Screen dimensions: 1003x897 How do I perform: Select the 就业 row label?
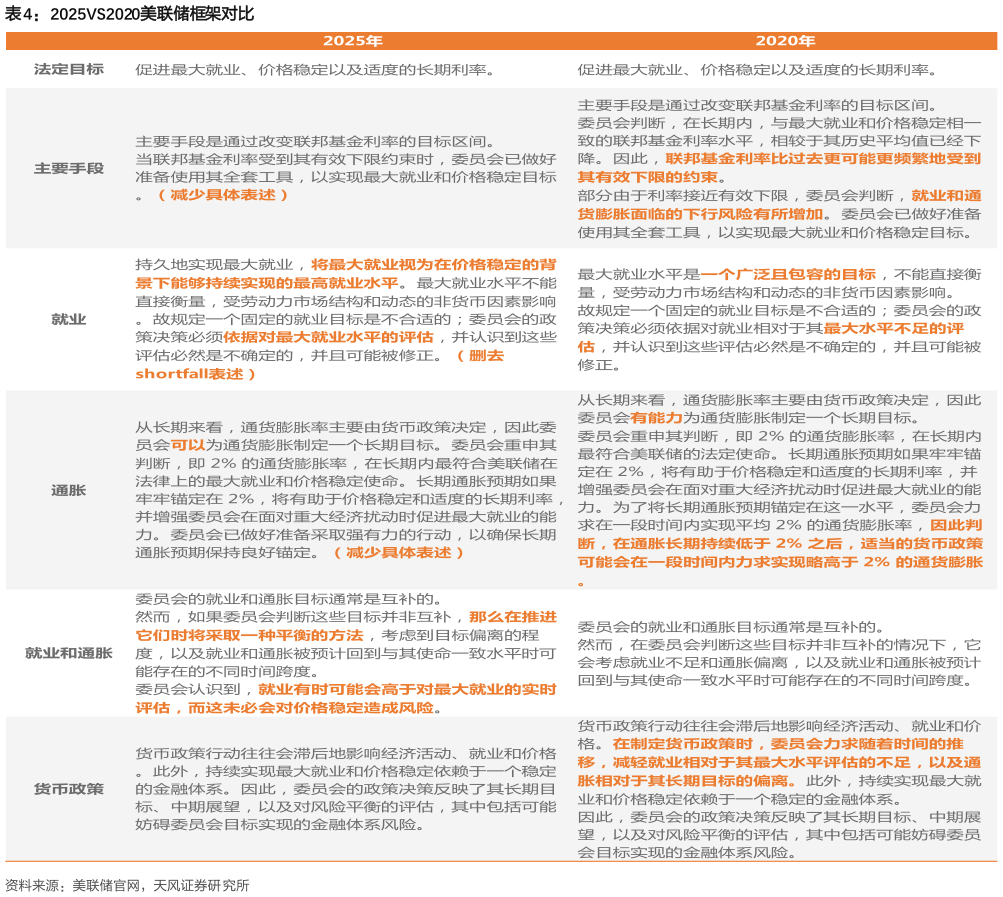[68, 319]
